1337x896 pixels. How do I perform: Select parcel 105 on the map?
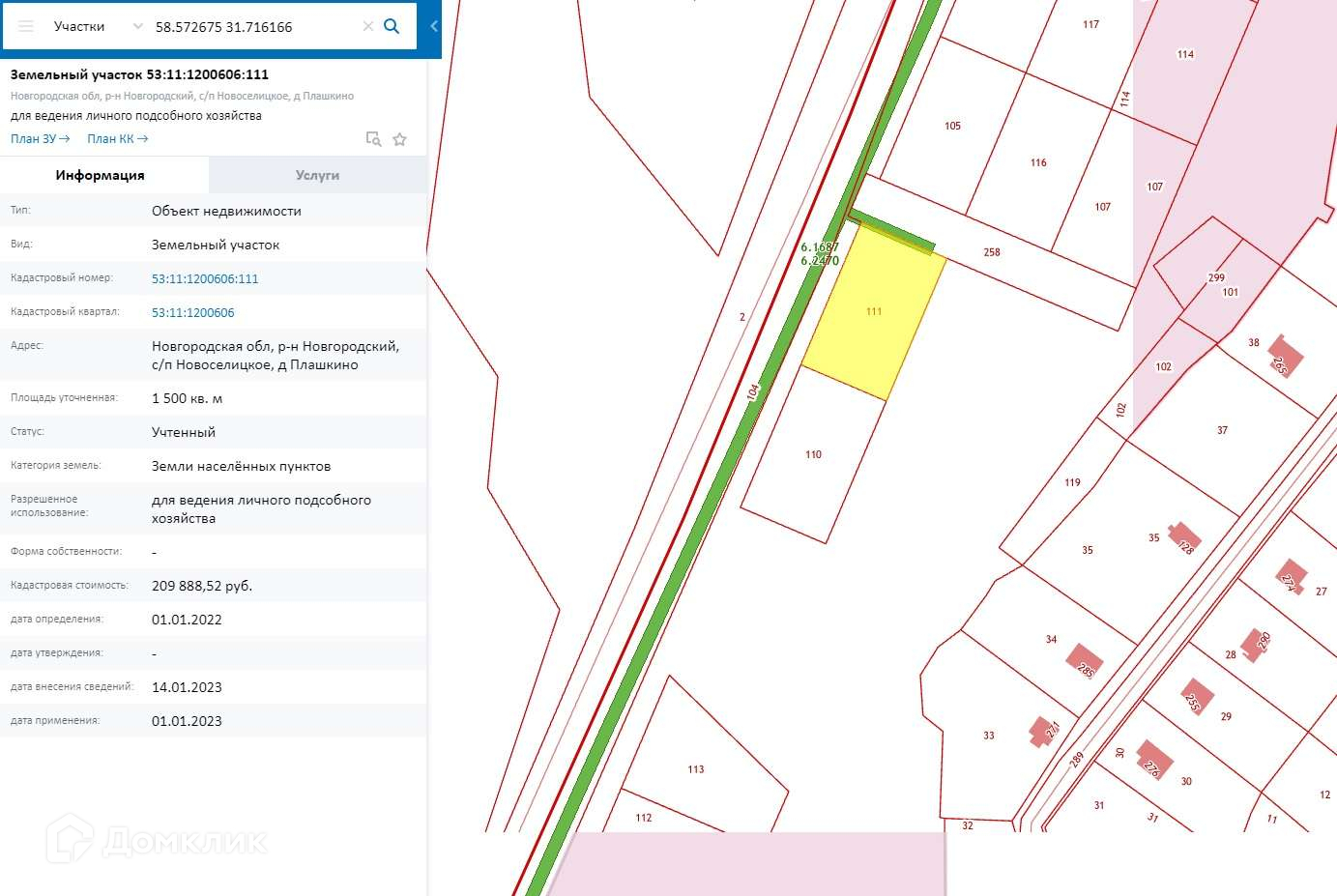(952, 126)
